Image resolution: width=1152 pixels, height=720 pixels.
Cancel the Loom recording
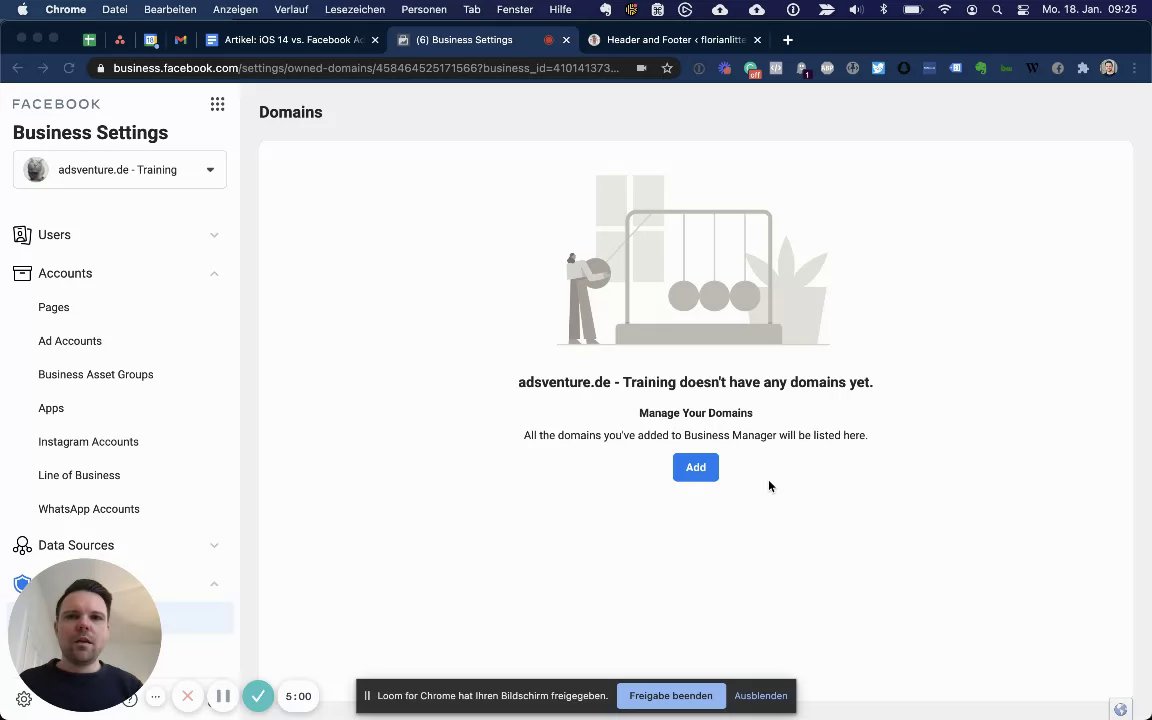(187, 696)
